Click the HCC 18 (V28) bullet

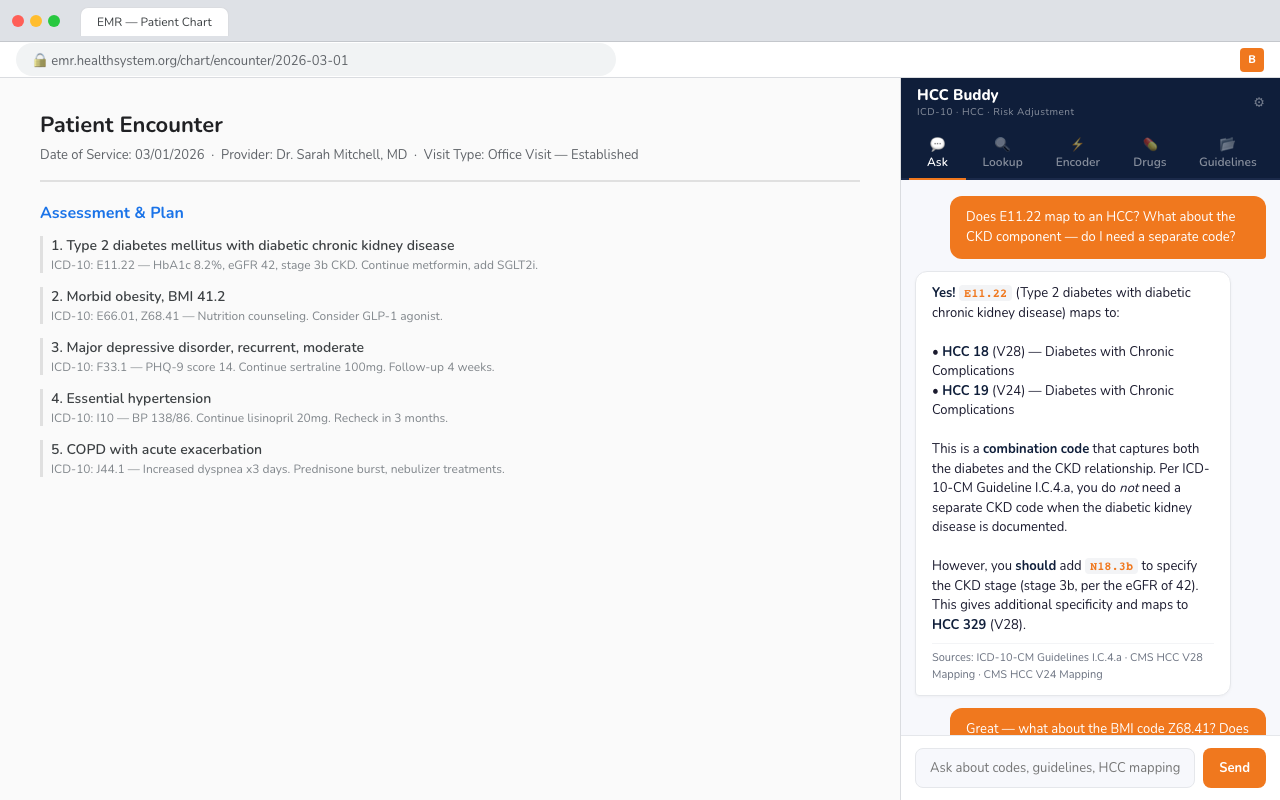(1053, 361)
